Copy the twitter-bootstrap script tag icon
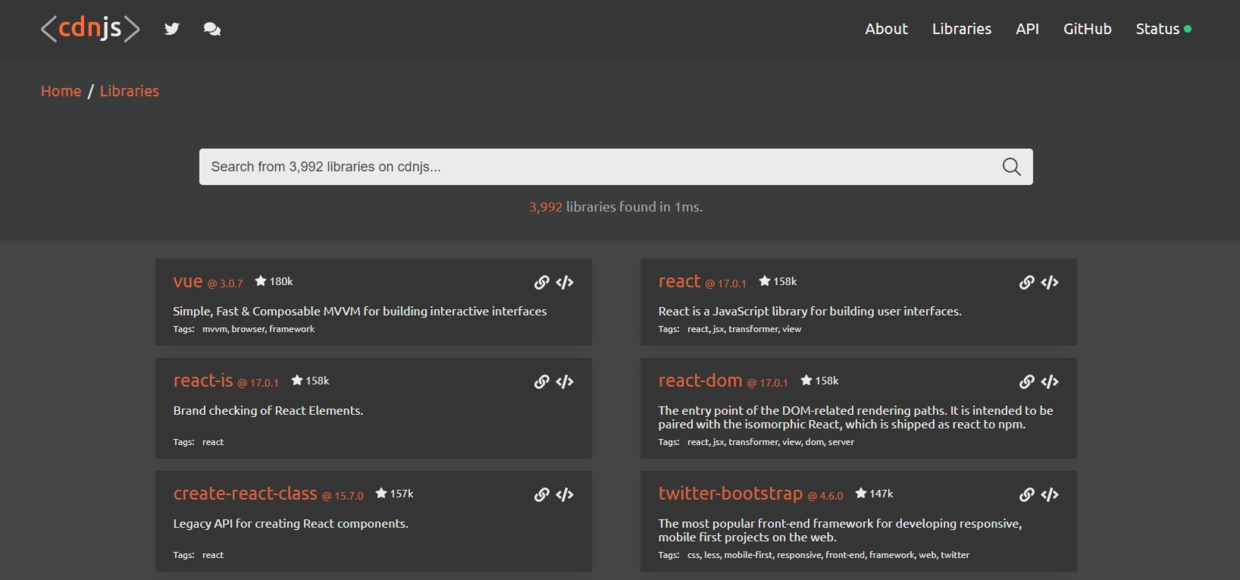This screenshot has width=1240, height=580. [x=1050, y=495]
